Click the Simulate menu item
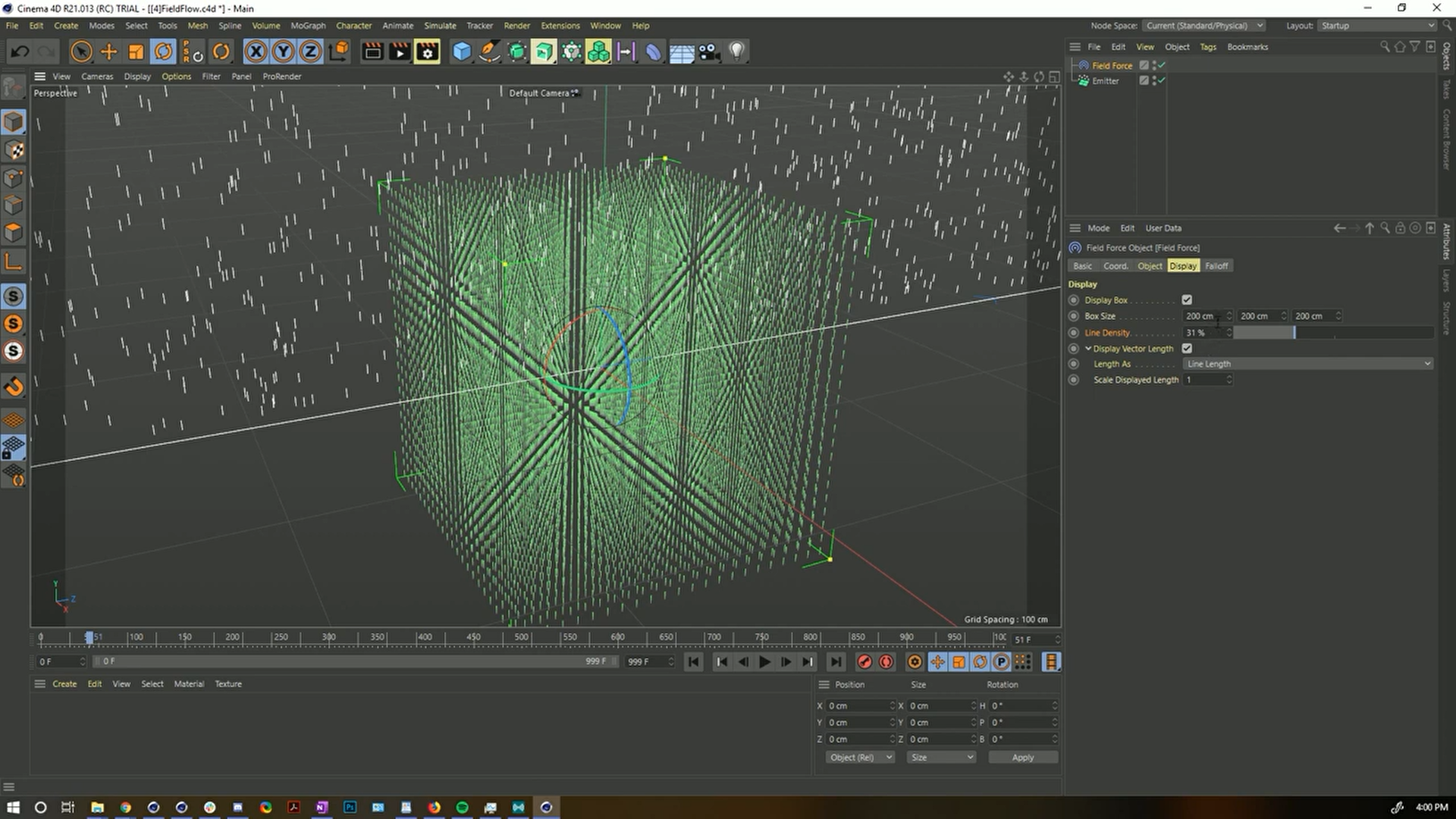The height and width of the screenshot is (819, 1456). [x=440, y=25]
